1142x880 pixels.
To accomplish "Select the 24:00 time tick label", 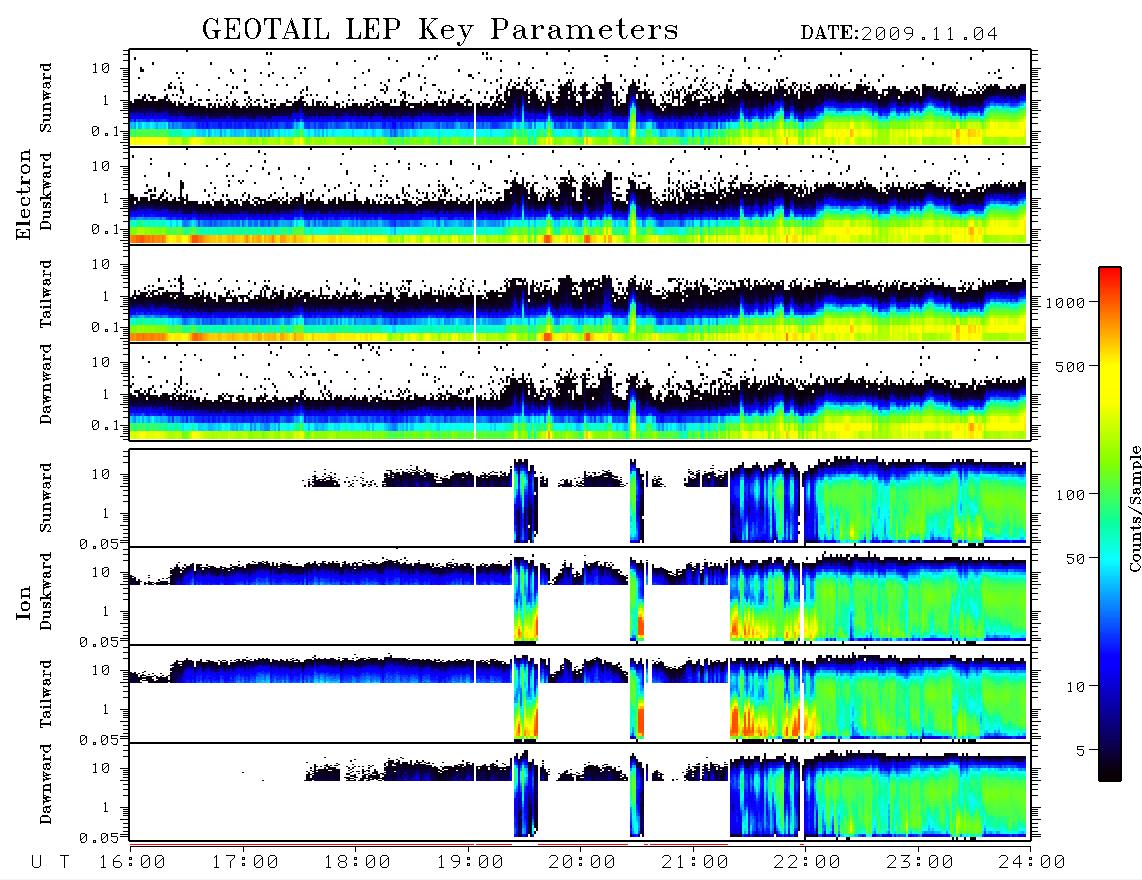I will tap(1031, 862).
